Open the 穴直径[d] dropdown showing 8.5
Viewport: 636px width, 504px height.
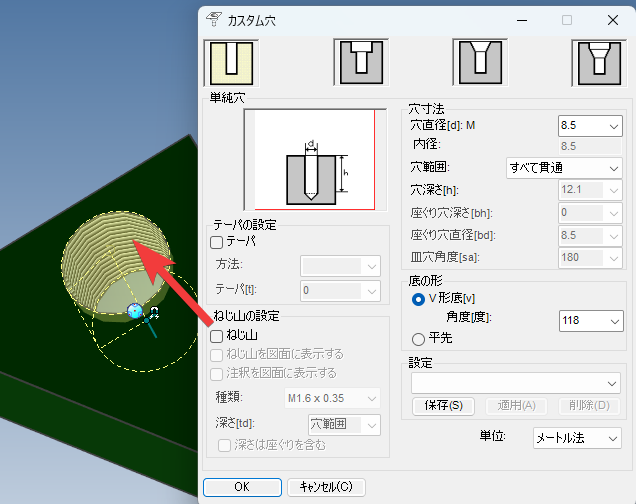[x=590, y=126]
